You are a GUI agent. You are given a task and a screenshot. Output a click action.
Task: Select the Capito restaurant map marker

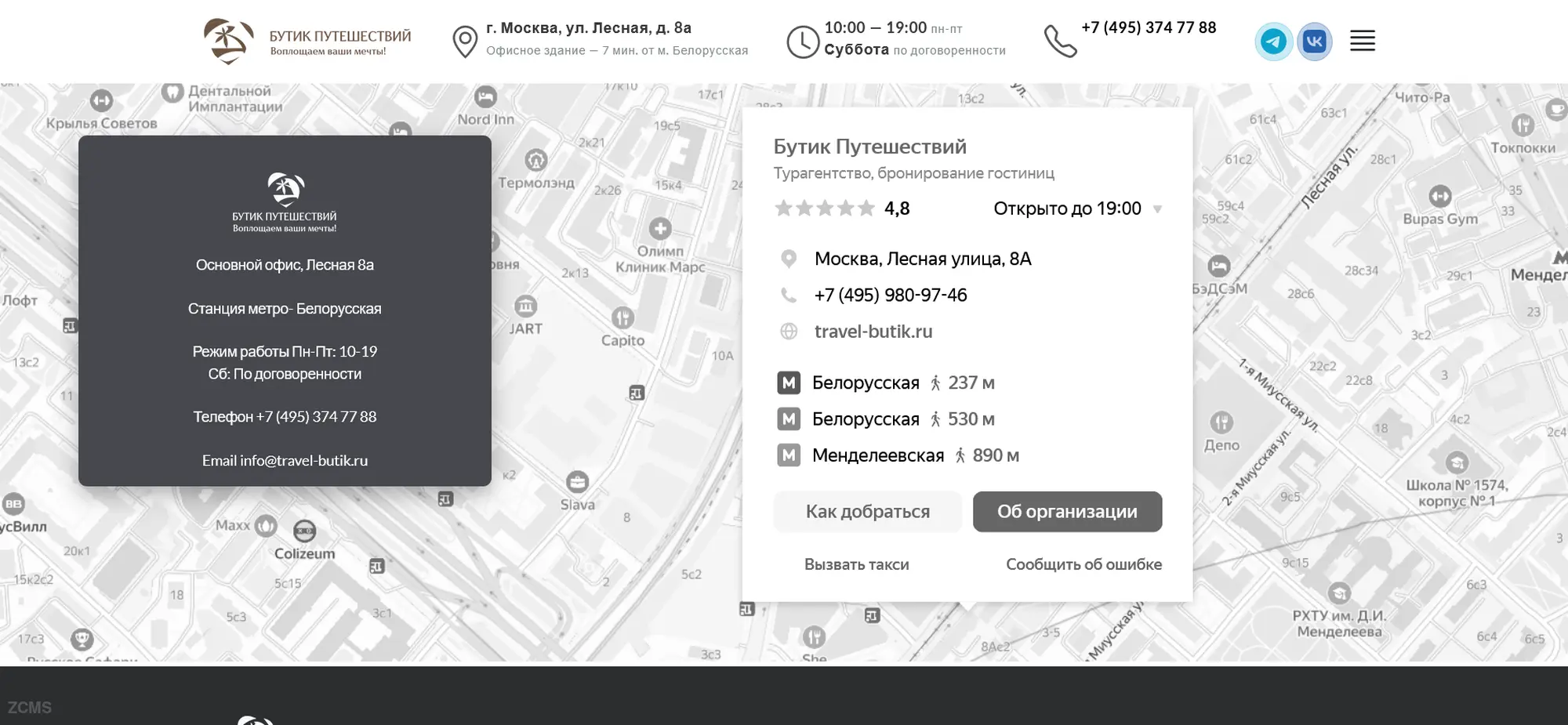622,318
